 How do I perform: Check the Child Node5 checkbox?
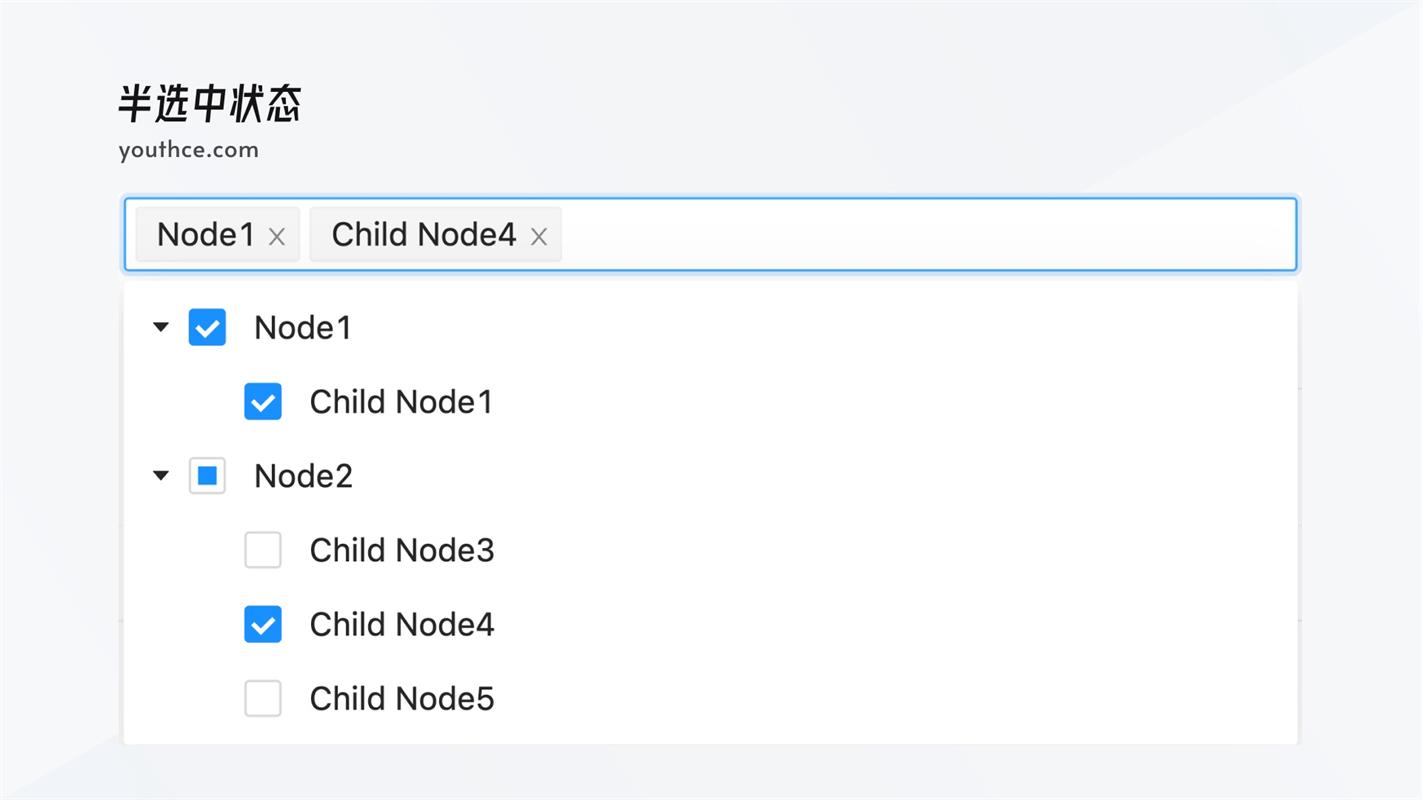263,698
